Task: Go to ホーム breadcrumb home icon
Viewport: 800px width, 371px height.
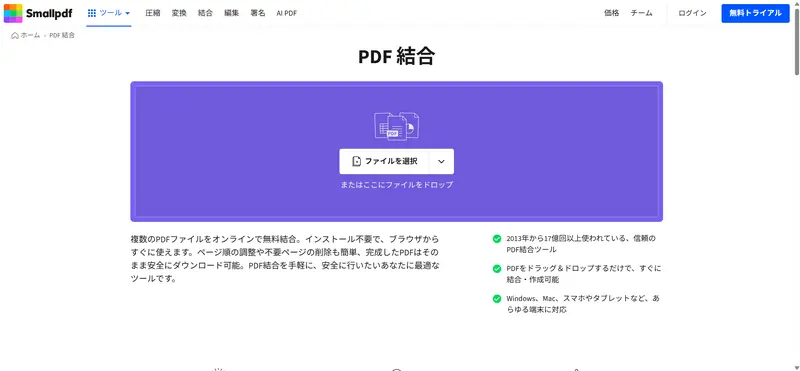Action: (x=15, y=36)
